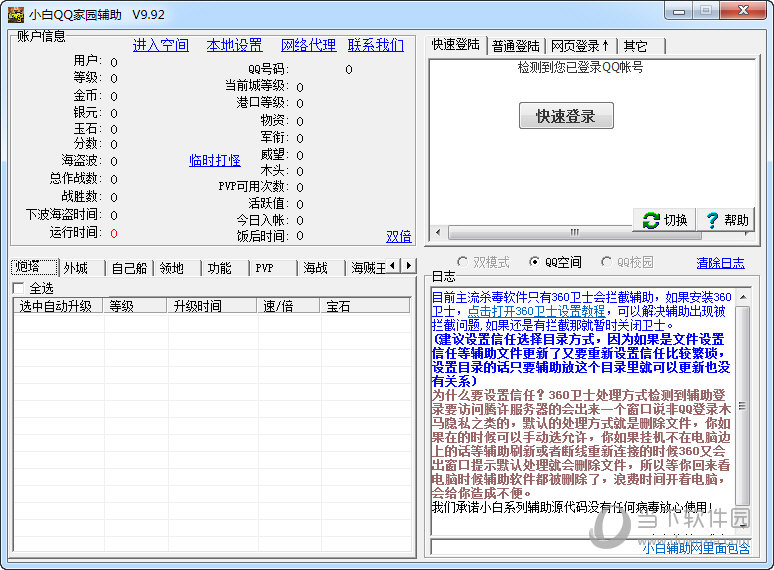Sort by 等级 column header
The image size is (774, 570).
click(x=135, y=306)
